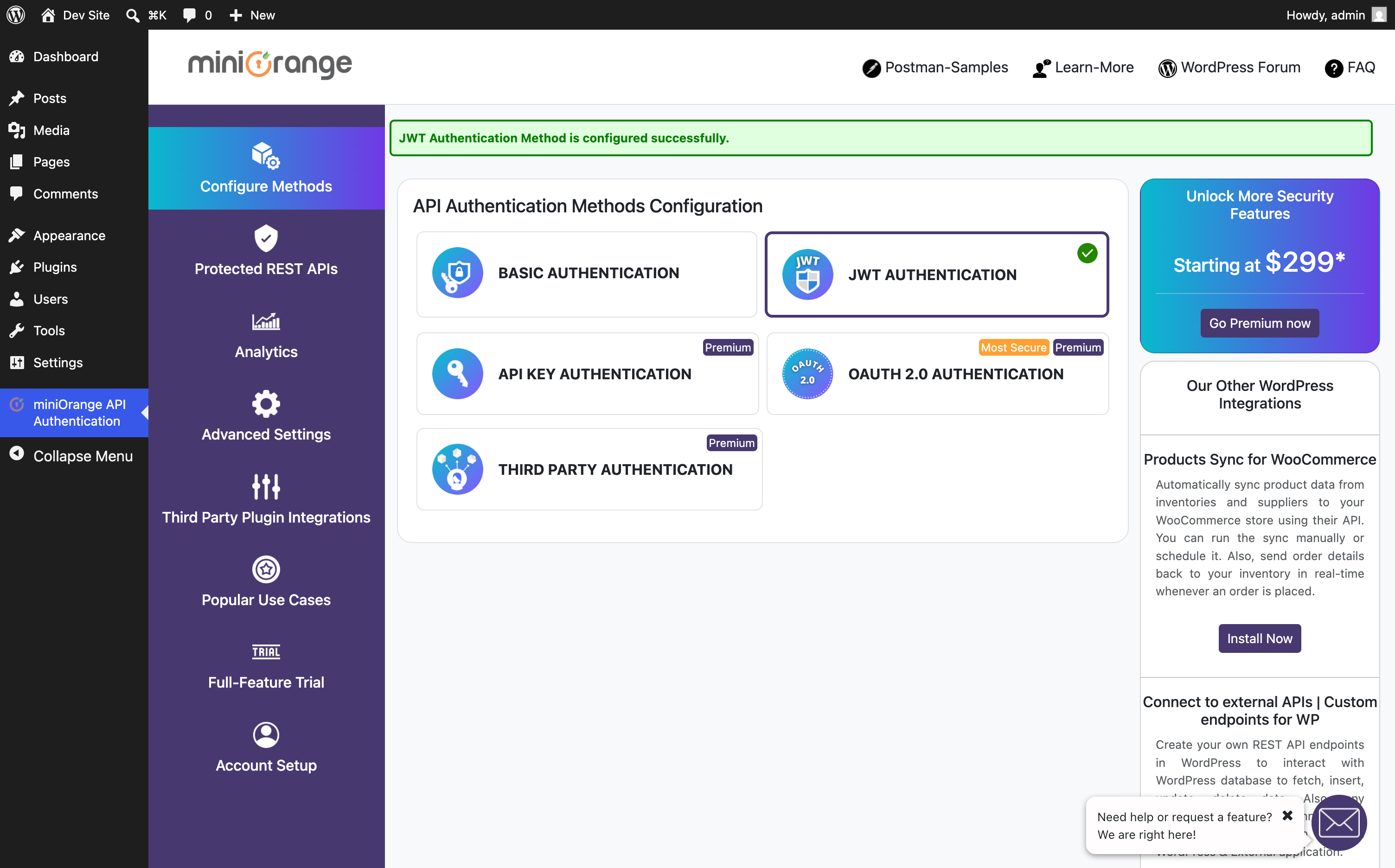Click the Settings sliders icon in WP menu
The image size is (1395, 868).
17,363
